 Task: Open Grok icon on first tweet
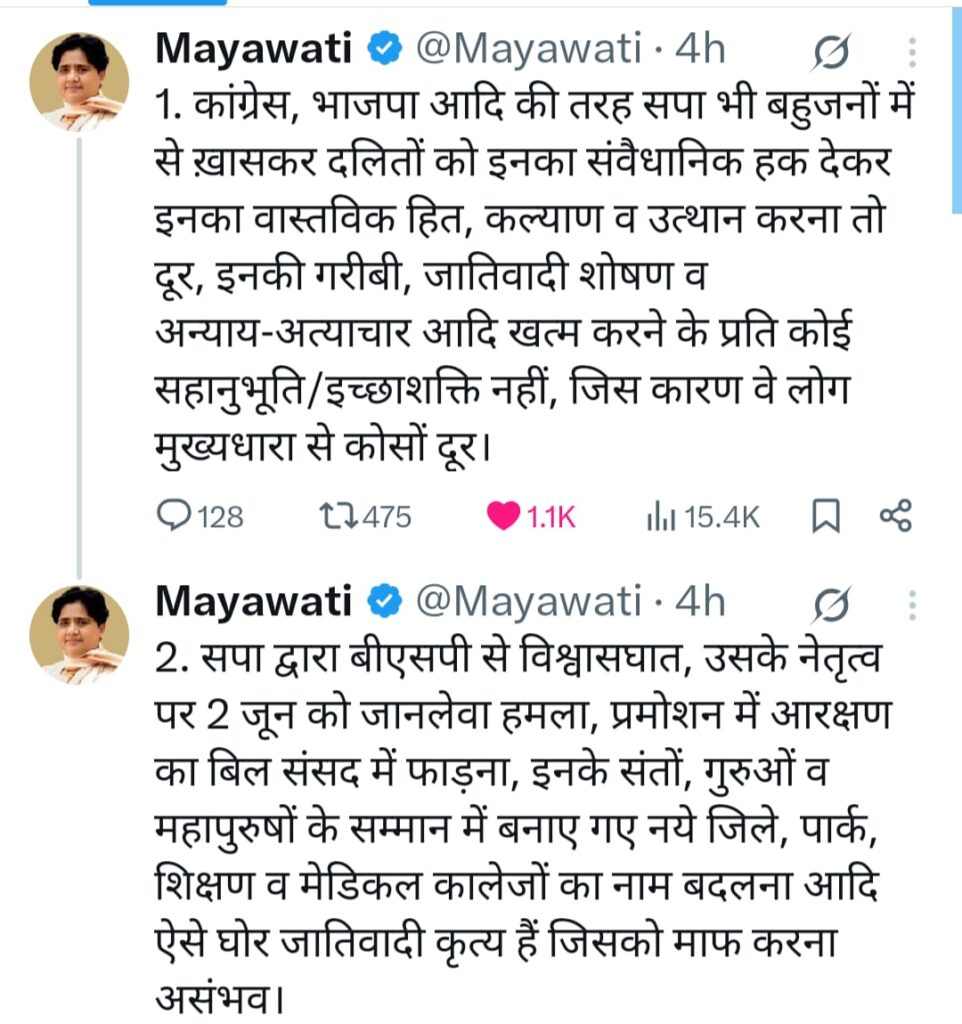click(x=831, y=50)
